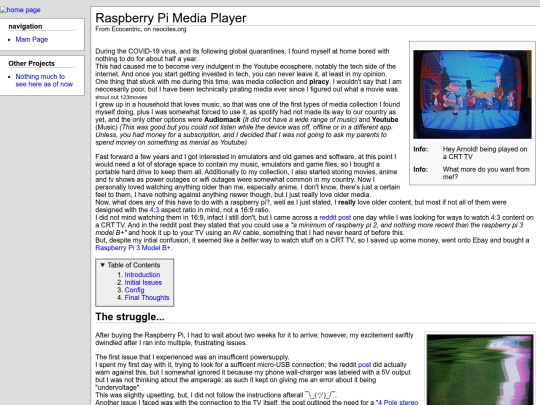Click the 'shout out 123movies' small text
The image size is (540, 405).
coord(121,97)
